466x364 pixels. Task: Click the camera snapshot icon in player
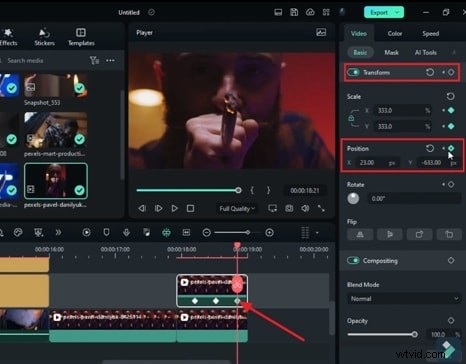[289, 208]
